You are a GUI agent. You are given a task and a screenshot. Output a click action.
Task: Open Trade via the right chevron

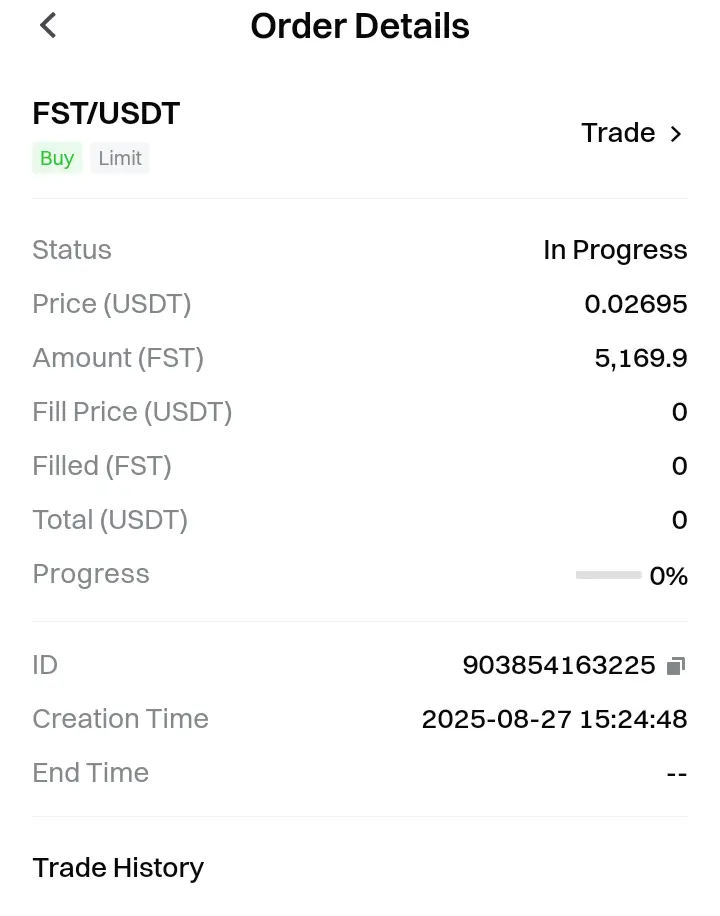pyautogui.click(x=676, y=134)
